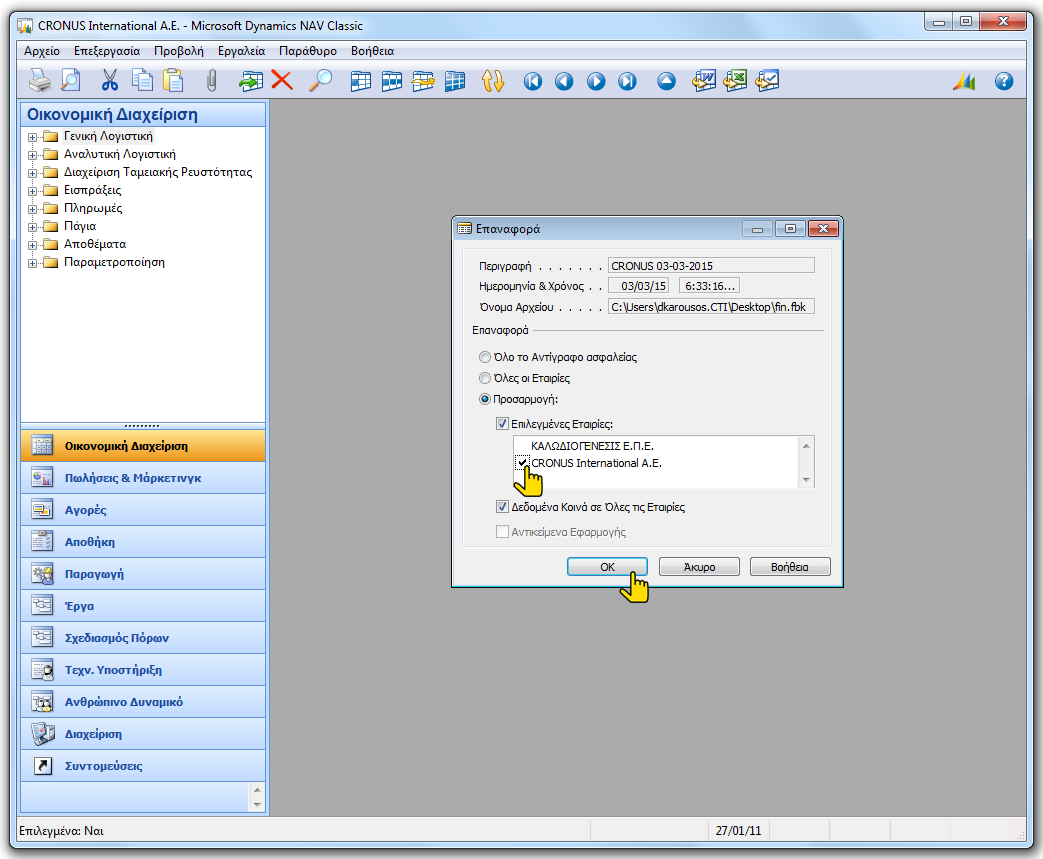
Task: Click the blue Help question-mark icon
Action: click(x=1004, y=81)
